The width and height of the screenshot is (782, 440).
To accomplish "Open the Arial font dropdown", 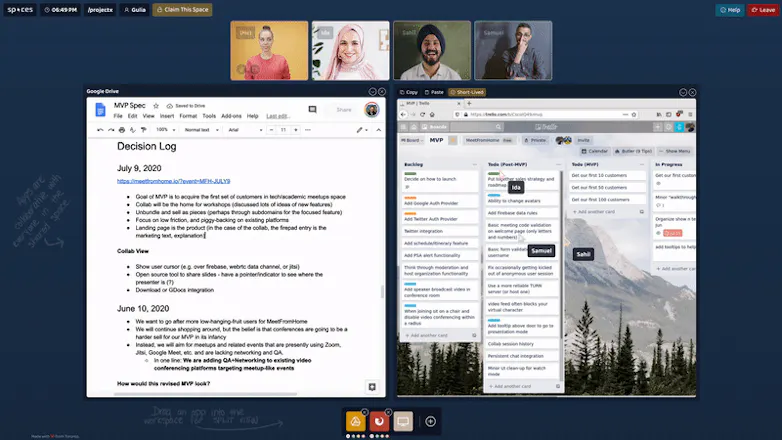I will [245, 130].
